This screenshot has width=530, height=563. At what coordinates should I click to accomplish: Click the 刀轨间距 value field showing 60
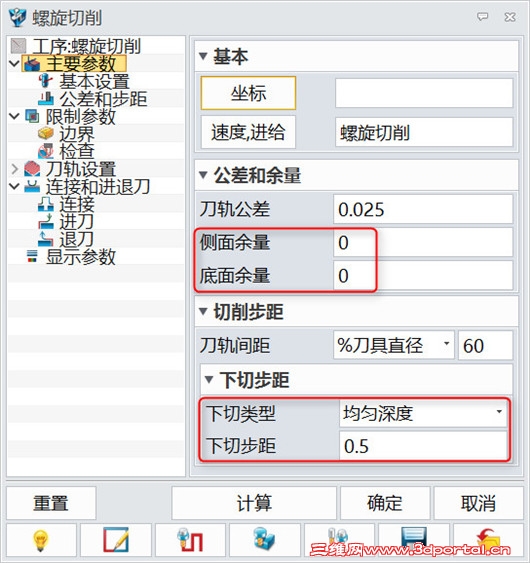[485, 345]
